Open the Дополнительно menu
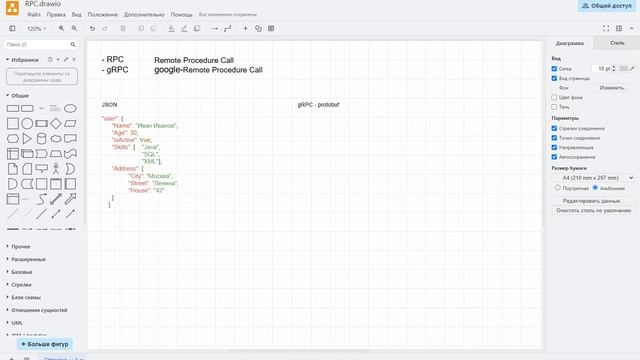Screen dimensions: 640x360 (144, 14)
